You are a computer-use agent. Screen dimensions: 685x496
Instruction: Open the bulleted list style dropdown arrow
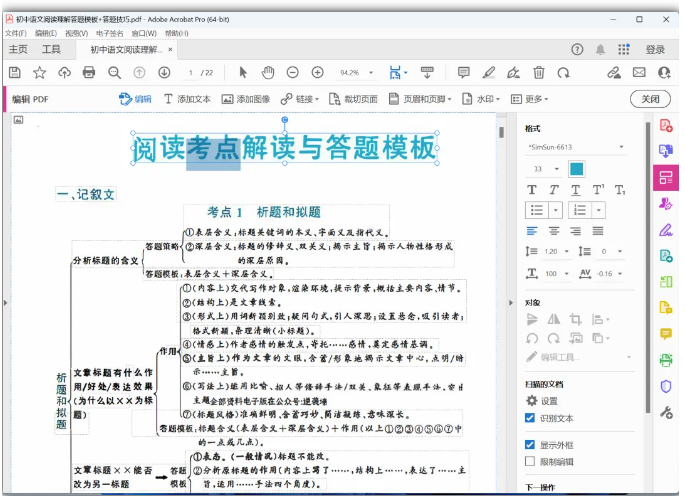pos(556,210)
